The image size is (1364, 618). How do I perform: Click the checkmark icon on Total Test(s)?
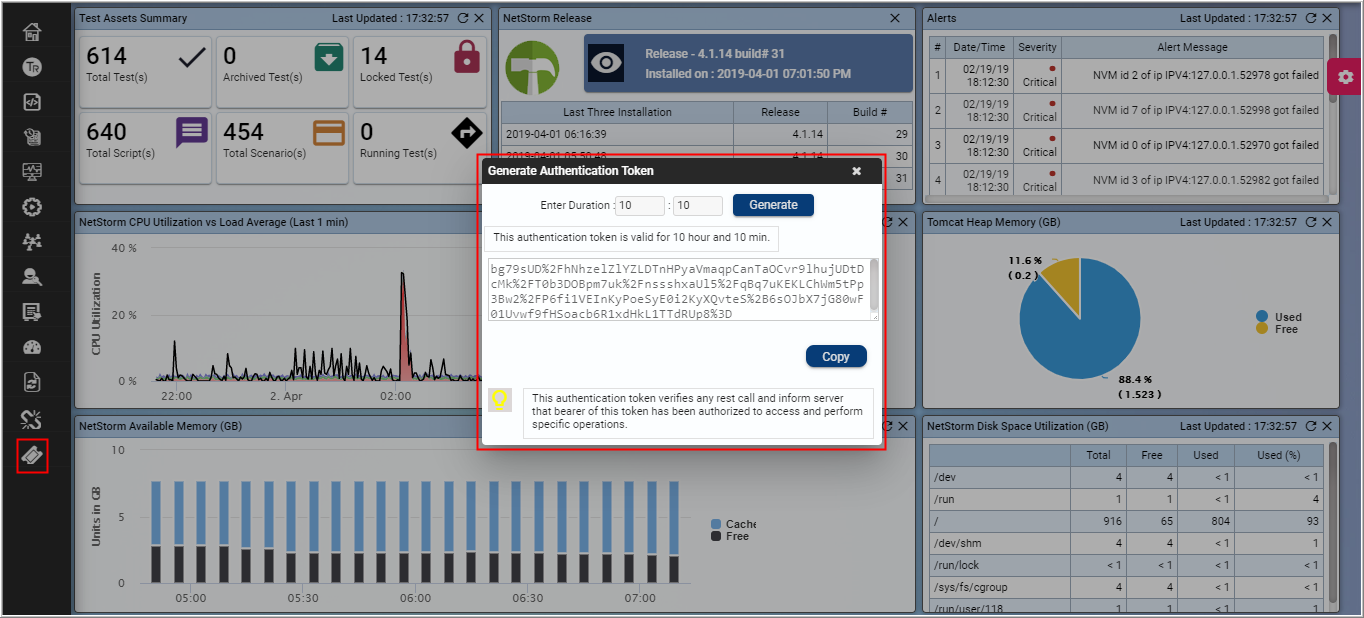coord(191,58)
